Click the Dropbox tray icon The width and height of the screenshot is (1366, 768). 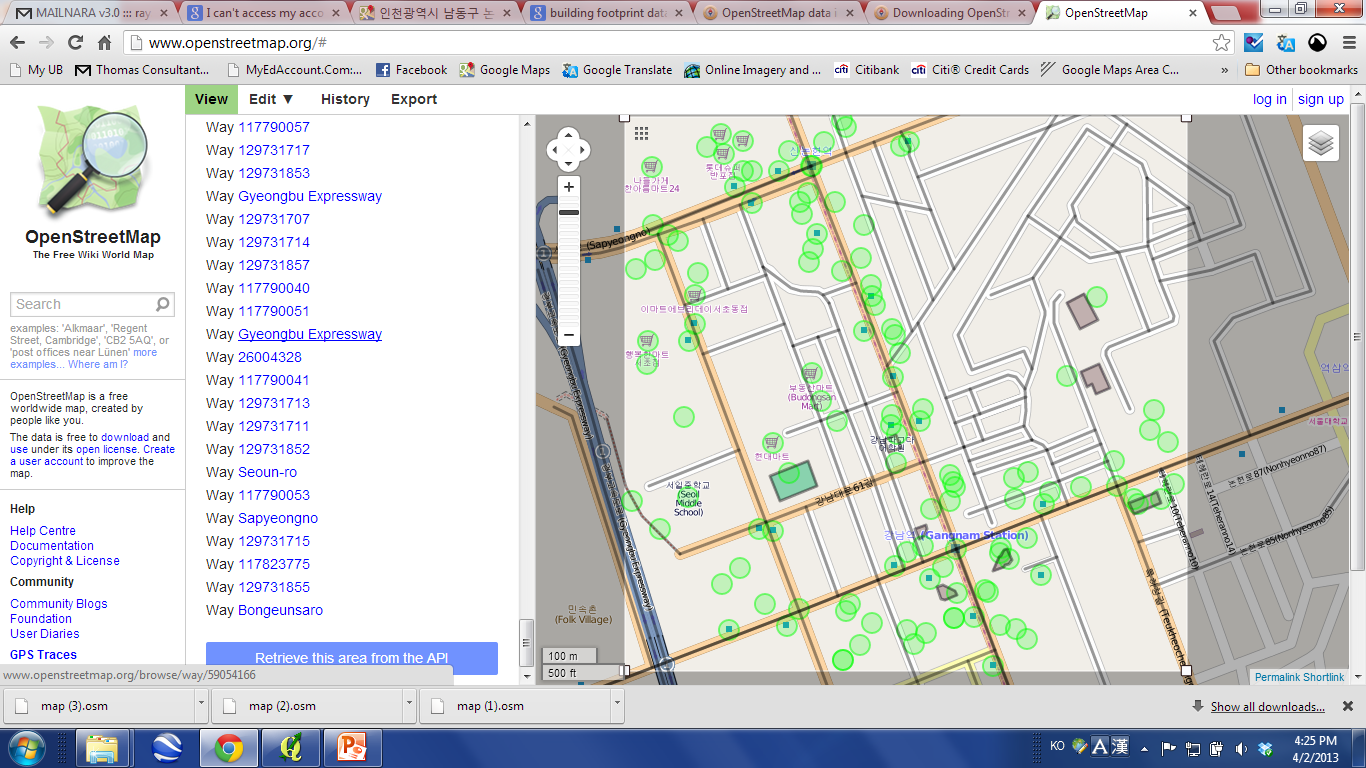click(1265, 748)
